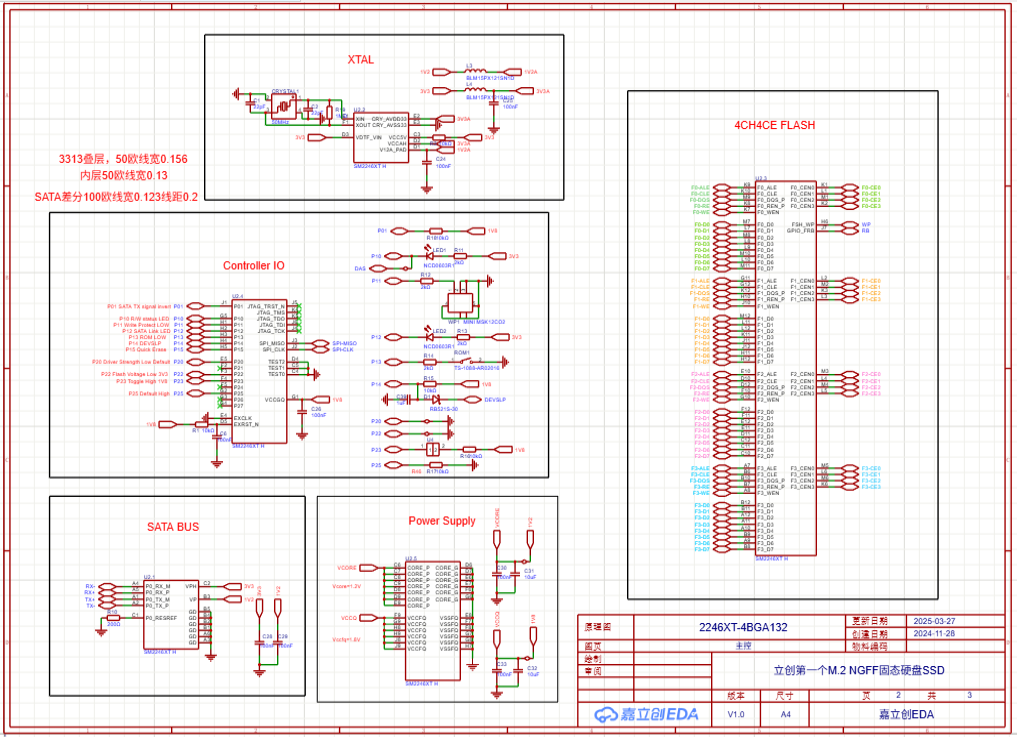Select the V1.0 version field
Image resolution: width=1017 pixels, height=737 pixels.
pos(735,714)
